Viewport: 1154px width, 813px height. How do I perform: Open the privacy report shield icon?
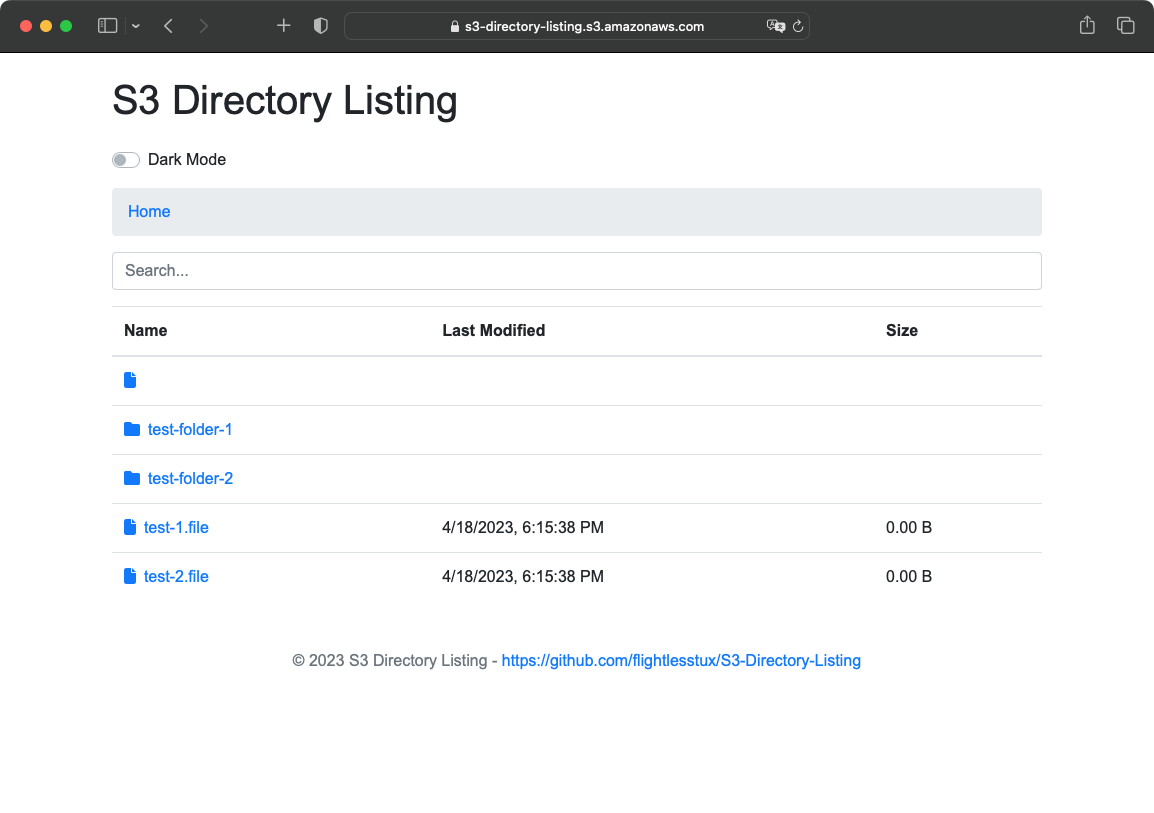point(321,26)
